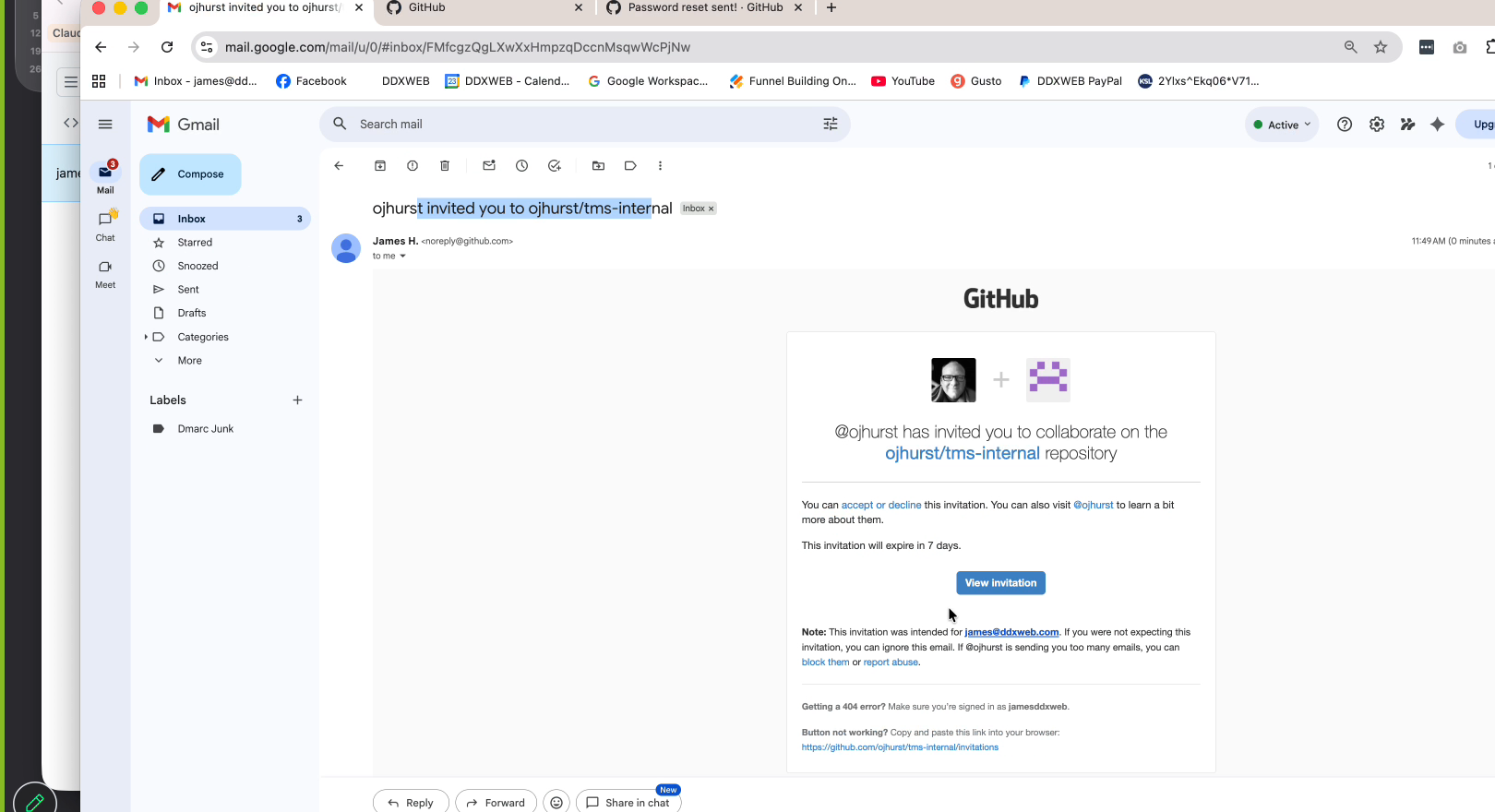Image resolution: width=1495 pixels, height=812 pixels.
Task: Click the james@ddxweb.com email link
Action: tap(1011, 632)
